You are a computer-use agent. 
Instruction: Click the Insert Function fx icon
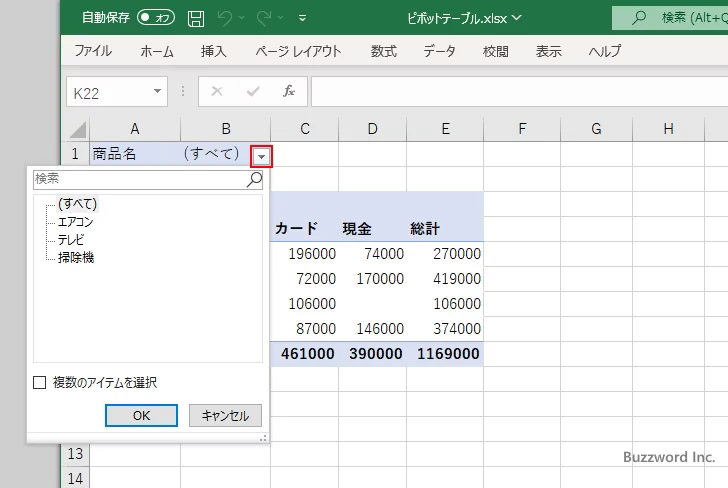[289, 91]
